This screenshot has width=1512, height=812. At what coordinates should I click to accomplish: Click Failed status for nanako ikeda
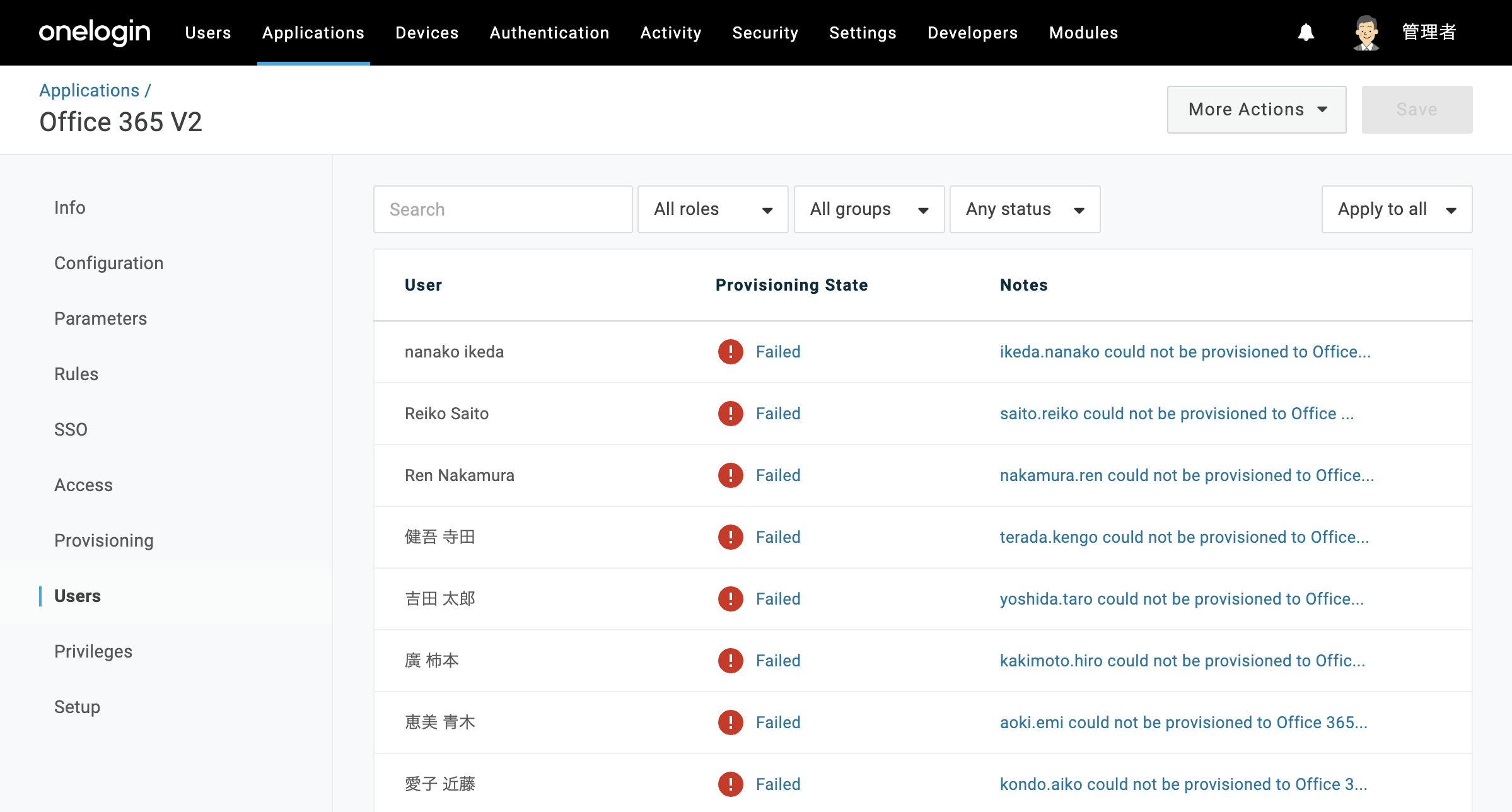[778, 352]
